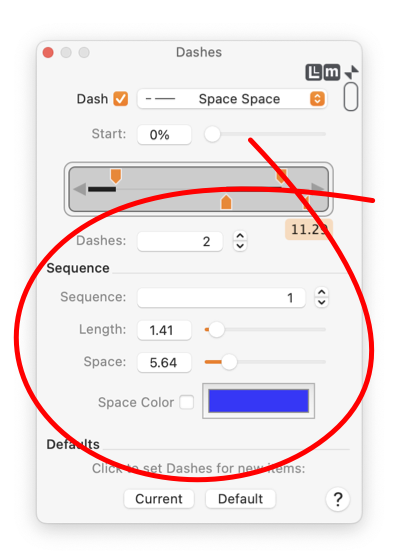
Task: Select first orange dash marker on top
Action: [116, 176]
